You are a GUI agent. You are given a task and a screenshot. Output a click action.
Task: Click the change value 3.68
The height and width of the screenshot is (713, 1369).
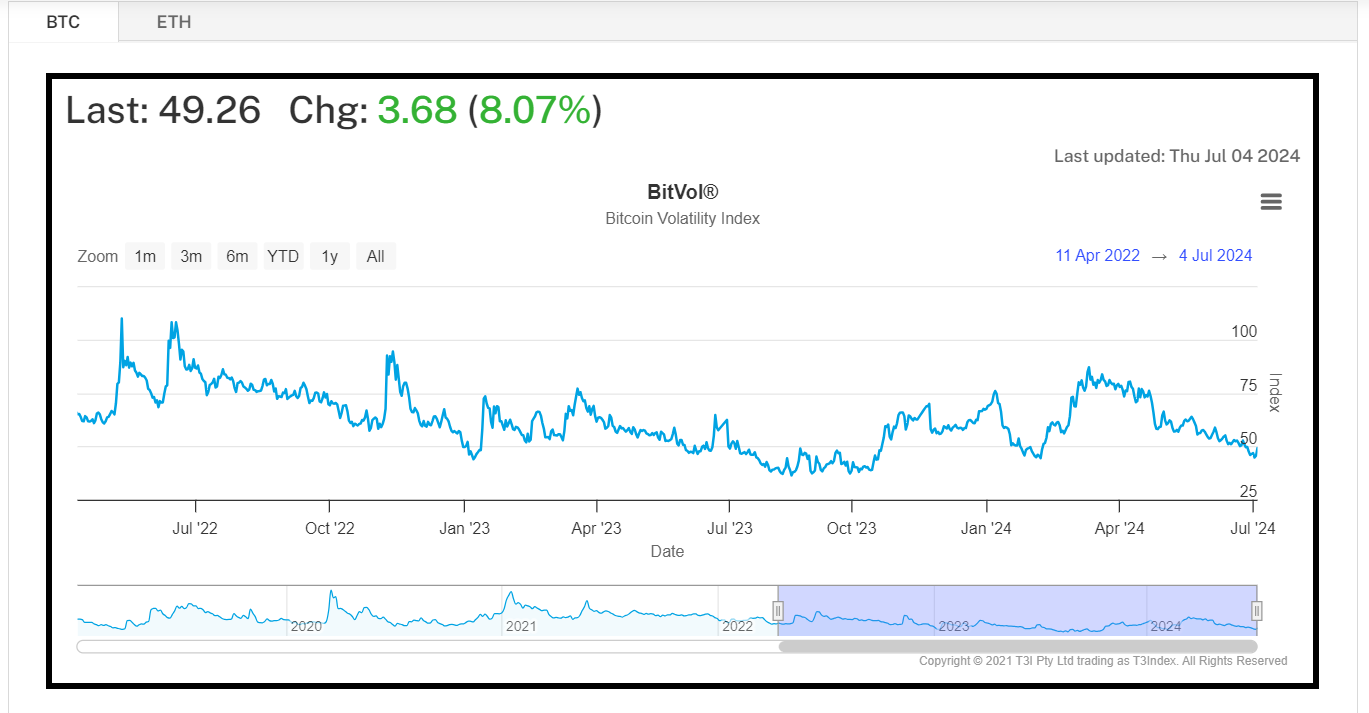pyautogui.click(x=417, y=110)
